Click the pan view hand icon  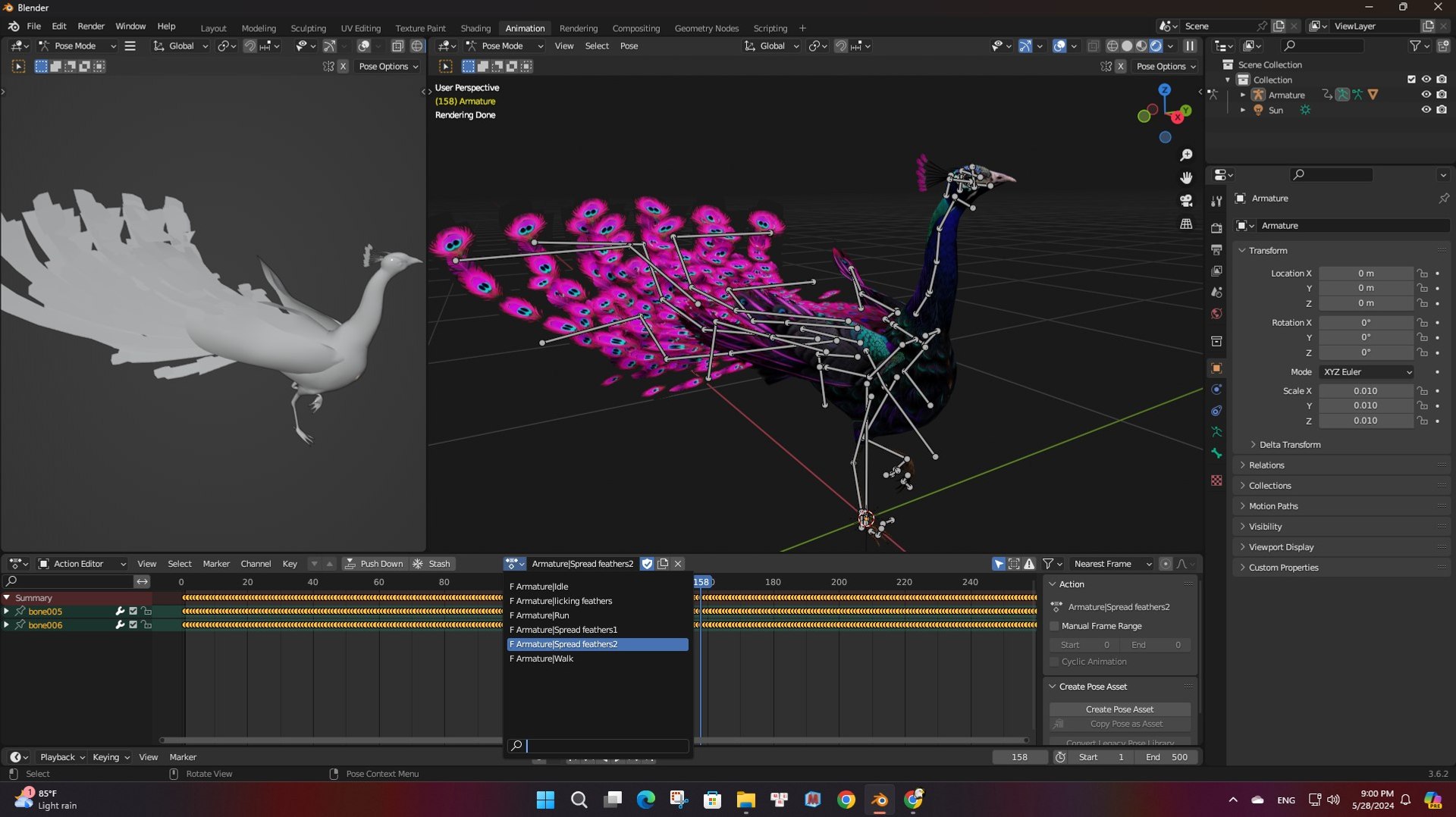pos(1186,178)
